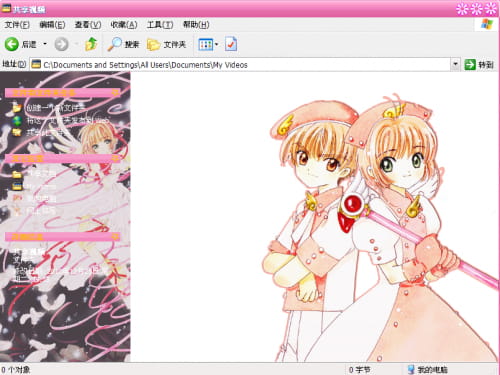Open the 文件(F) menu

pos(17,25)
